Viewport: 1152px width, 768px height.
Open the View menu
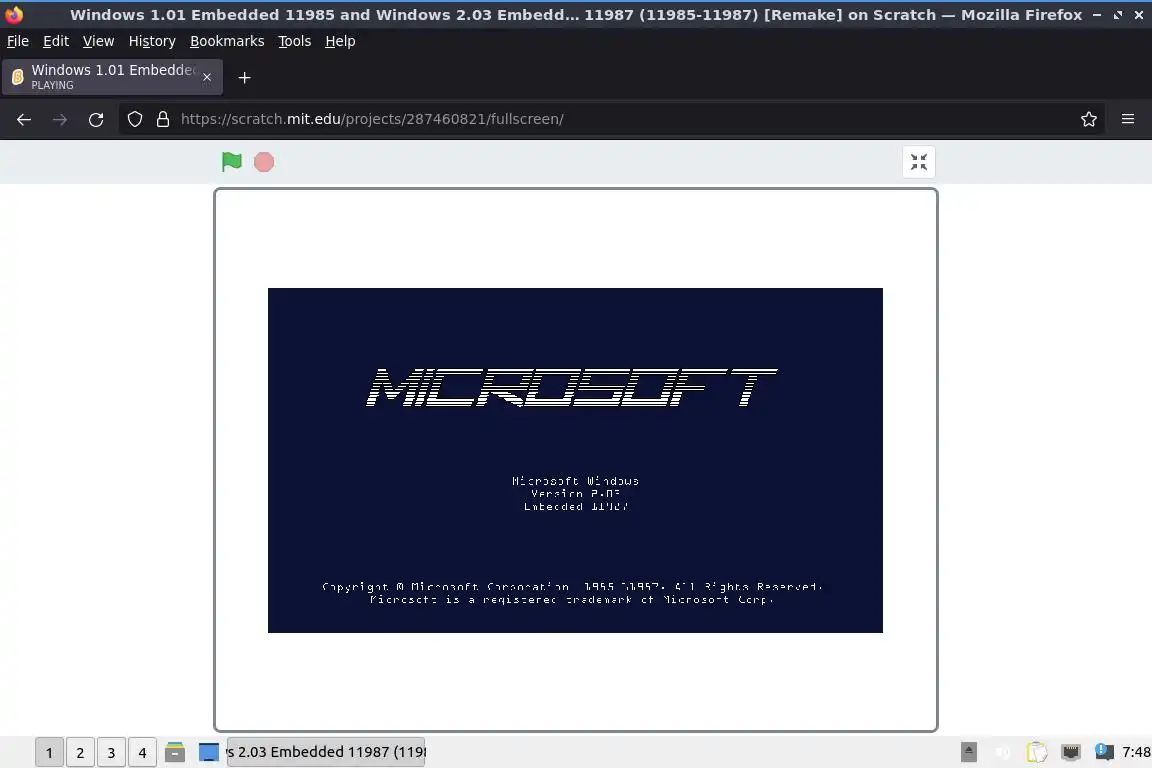[x=98, y=41]
